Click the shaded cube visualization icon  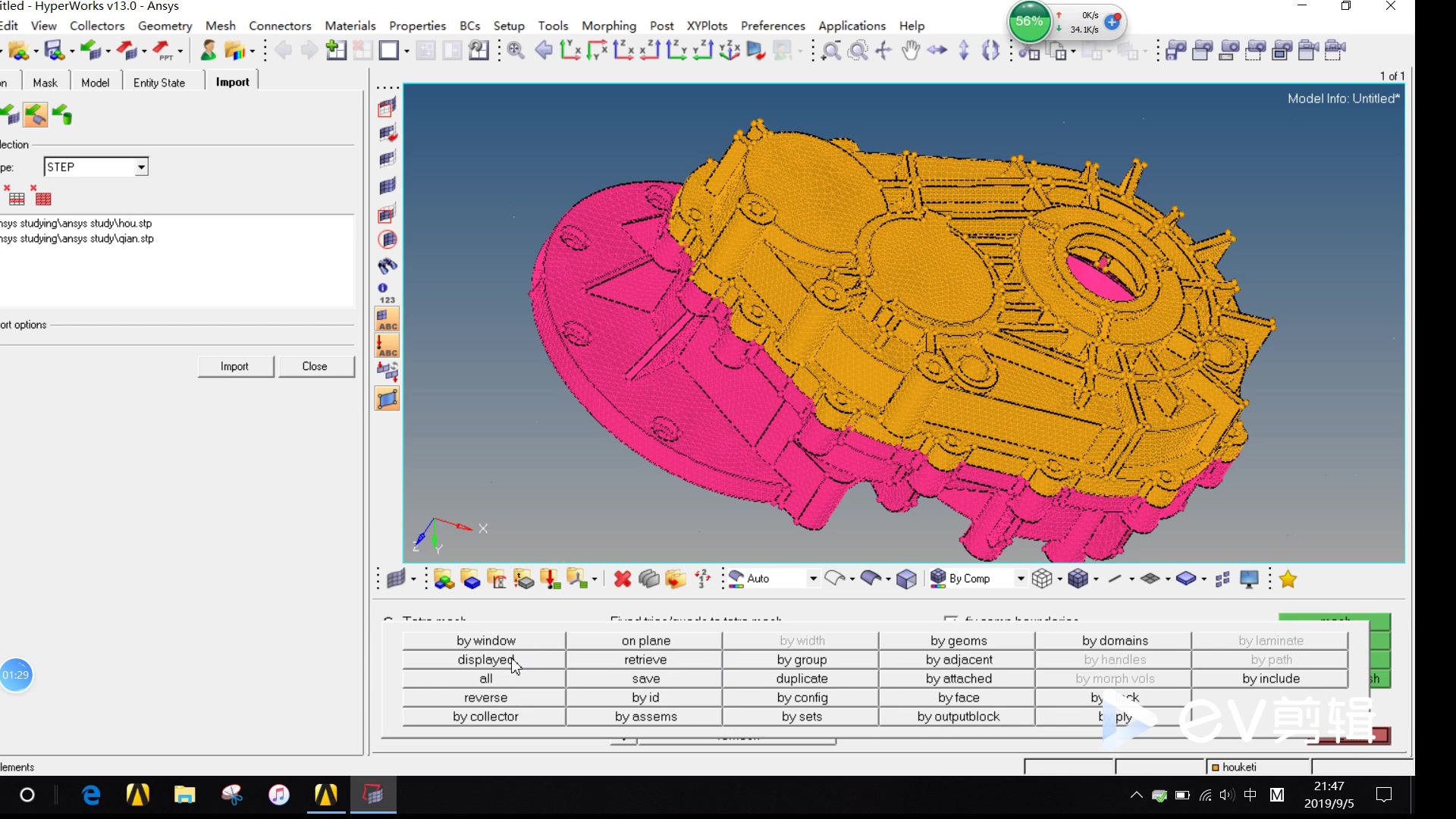coord(906,579)
